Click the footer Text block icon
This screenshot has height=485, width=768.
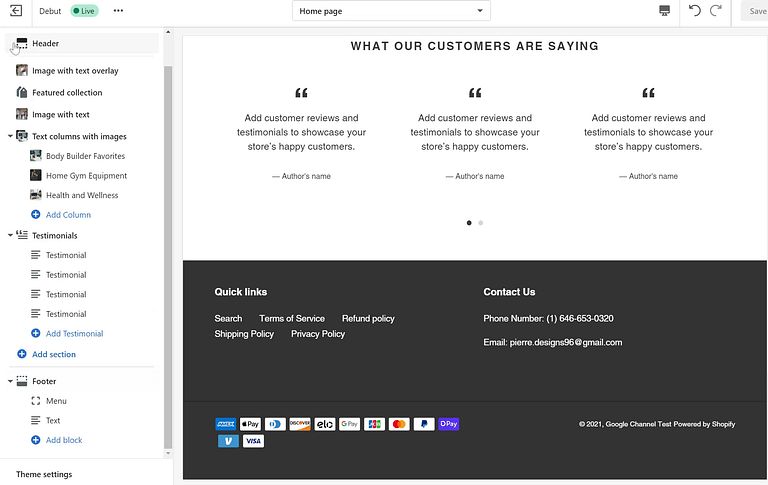[35, 420]
